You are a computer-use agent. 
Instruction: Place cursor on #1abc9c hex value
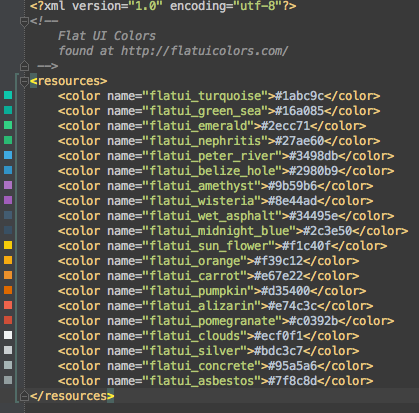(x=299, y=96)
